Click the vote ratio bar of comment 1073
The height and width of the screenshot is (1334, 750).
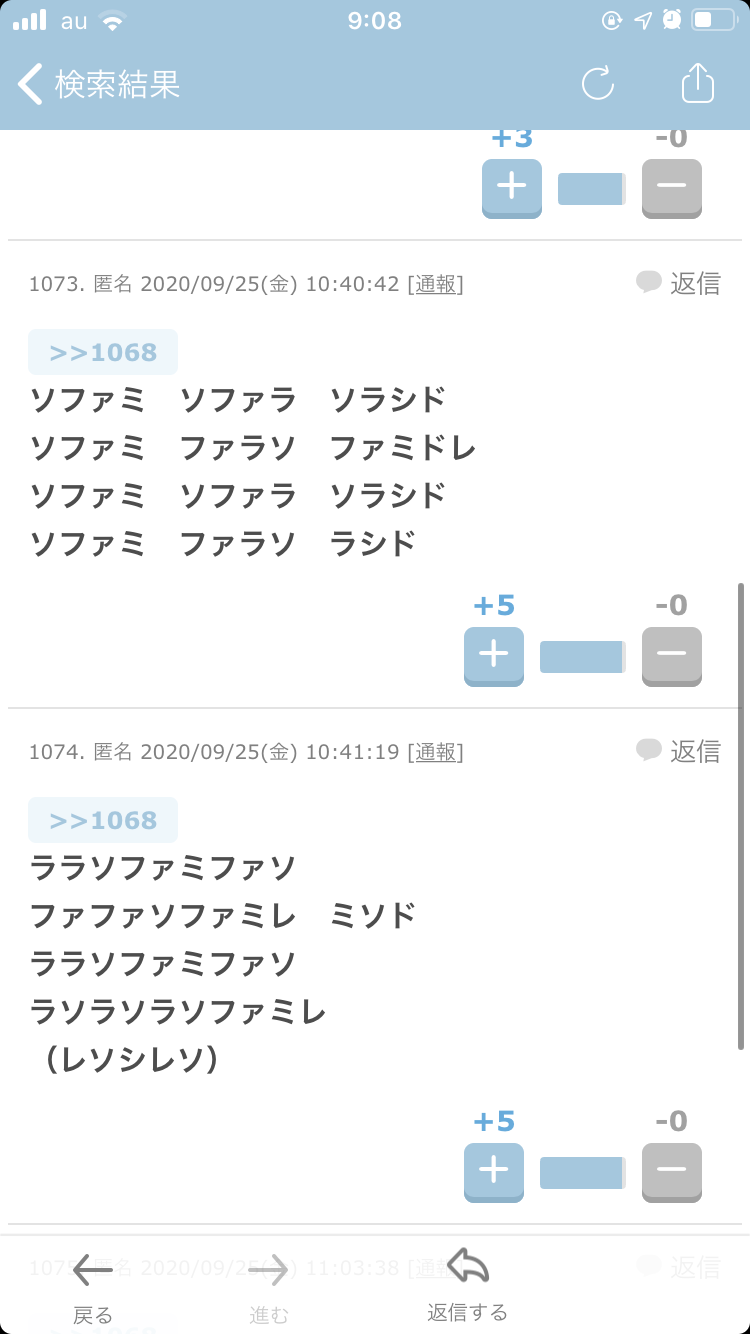[x=583, y=657]
